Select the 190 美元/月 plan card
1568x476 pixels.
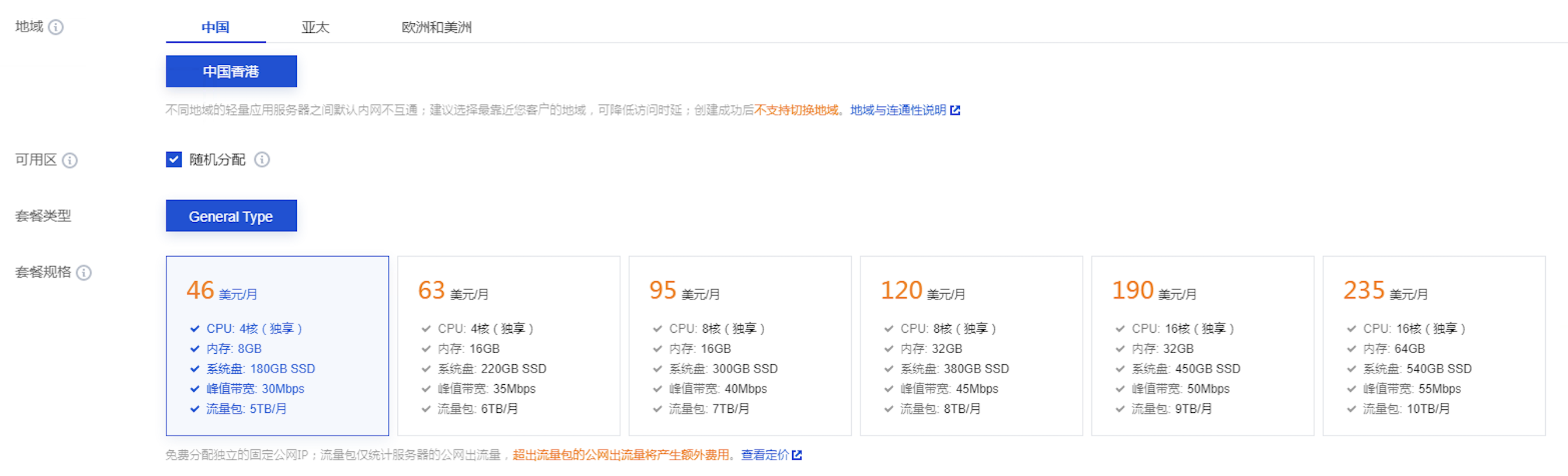(1202, 346)
